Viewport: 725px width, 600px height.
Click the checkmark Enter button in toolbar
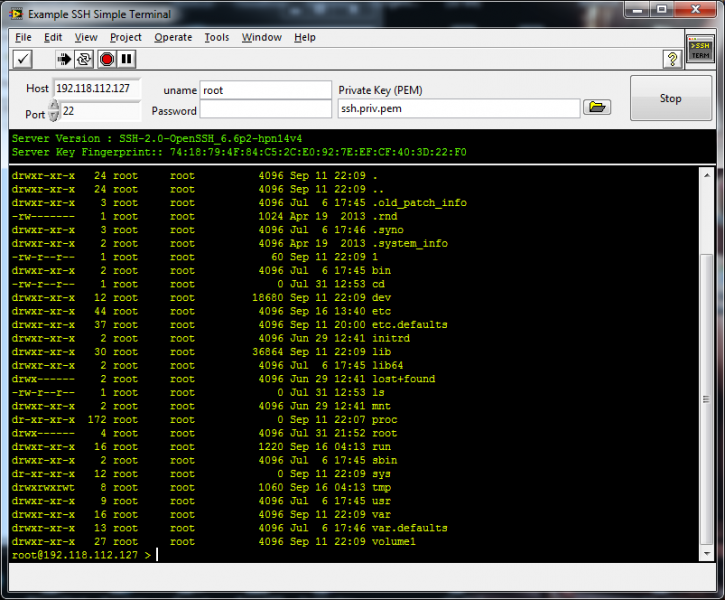click(x=22, y=59)
